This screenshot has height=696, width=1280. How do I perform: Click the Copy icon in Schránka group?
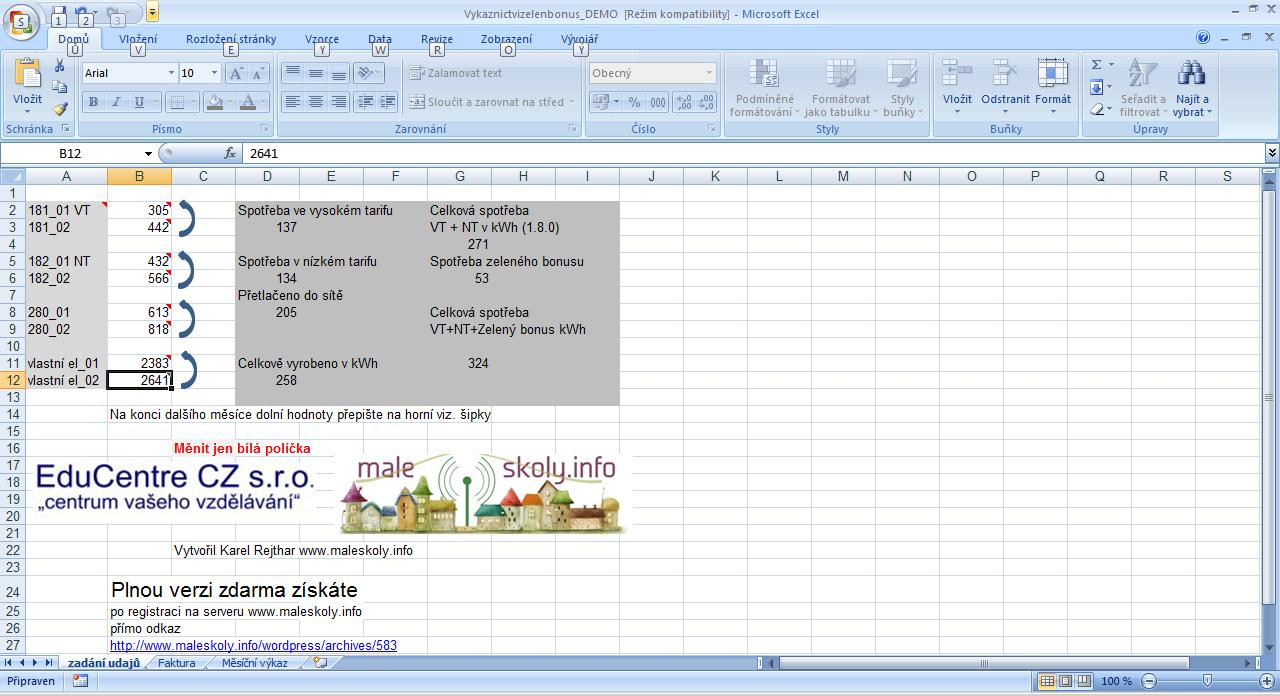[x=60, y=87]
